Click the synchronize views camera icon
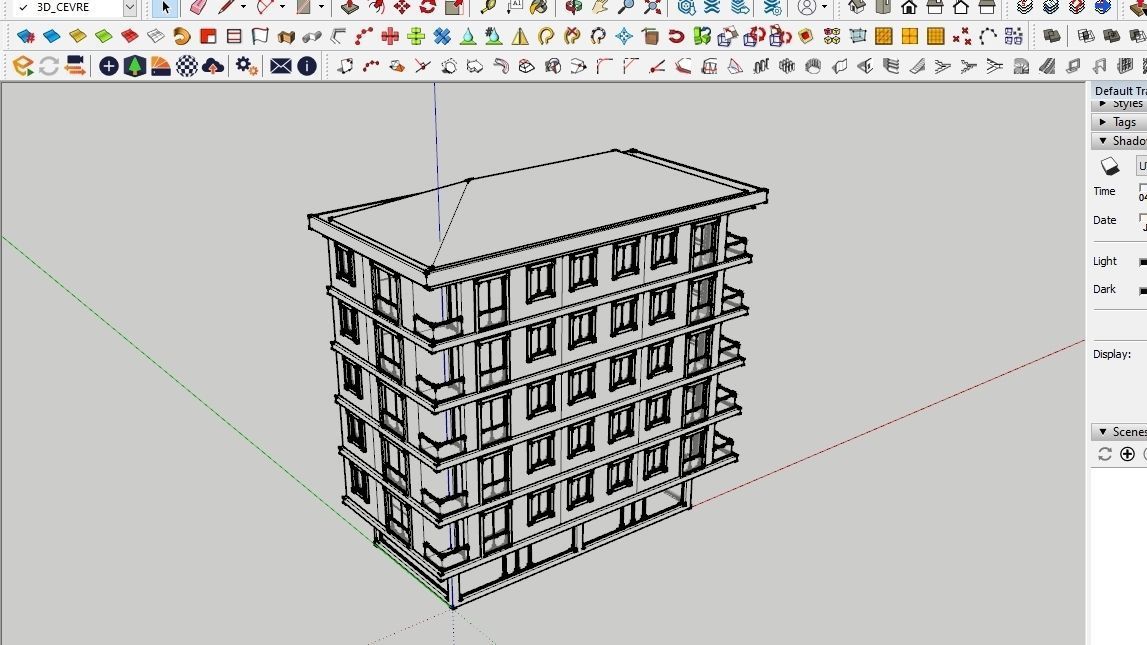1147x645 pixels. tap(75, 67)
